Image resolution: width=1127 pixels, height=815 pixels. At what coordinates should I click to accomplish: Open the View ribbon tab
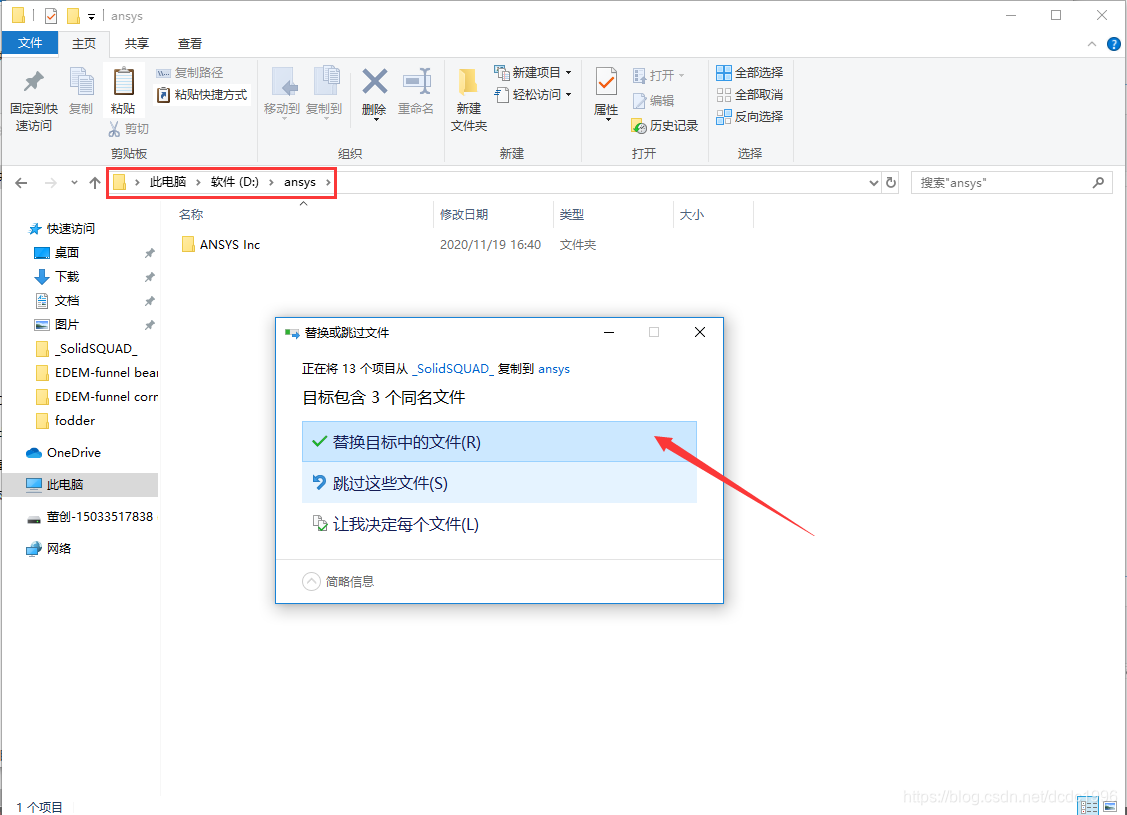[x=190, y=43]
